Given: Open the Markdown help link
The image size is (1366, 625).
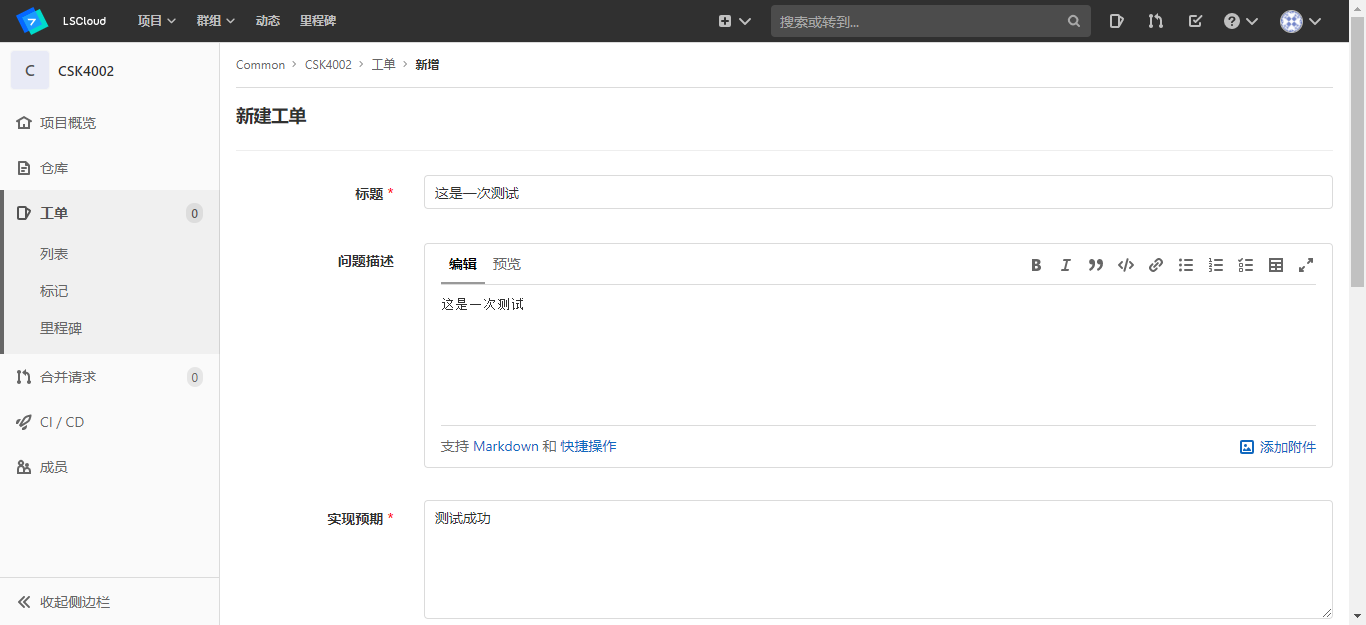Looking at the screenshot, I should [506, 446].
